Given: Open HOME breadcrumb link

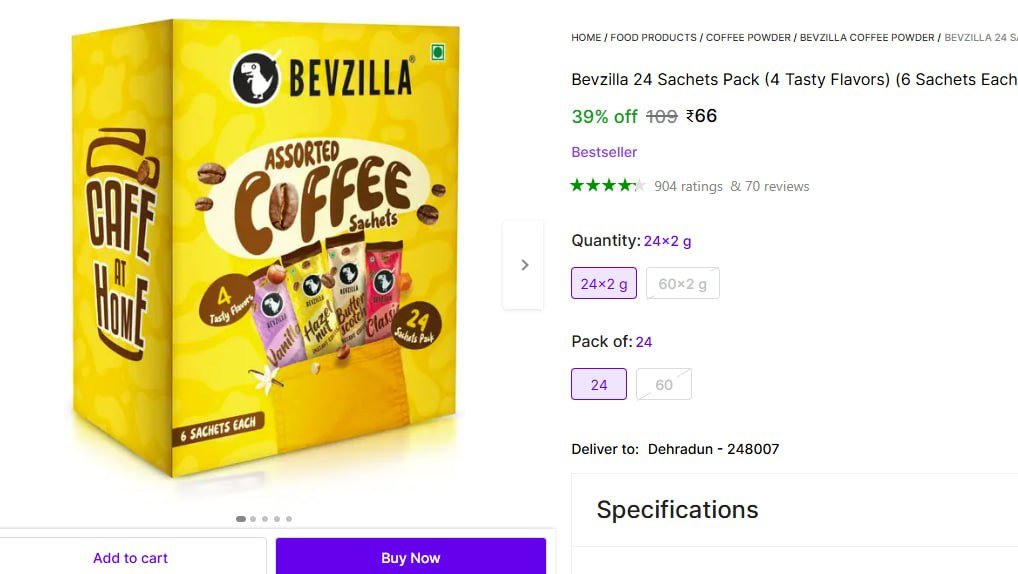Looking at the screenshot, I should [x=586, y=38].
